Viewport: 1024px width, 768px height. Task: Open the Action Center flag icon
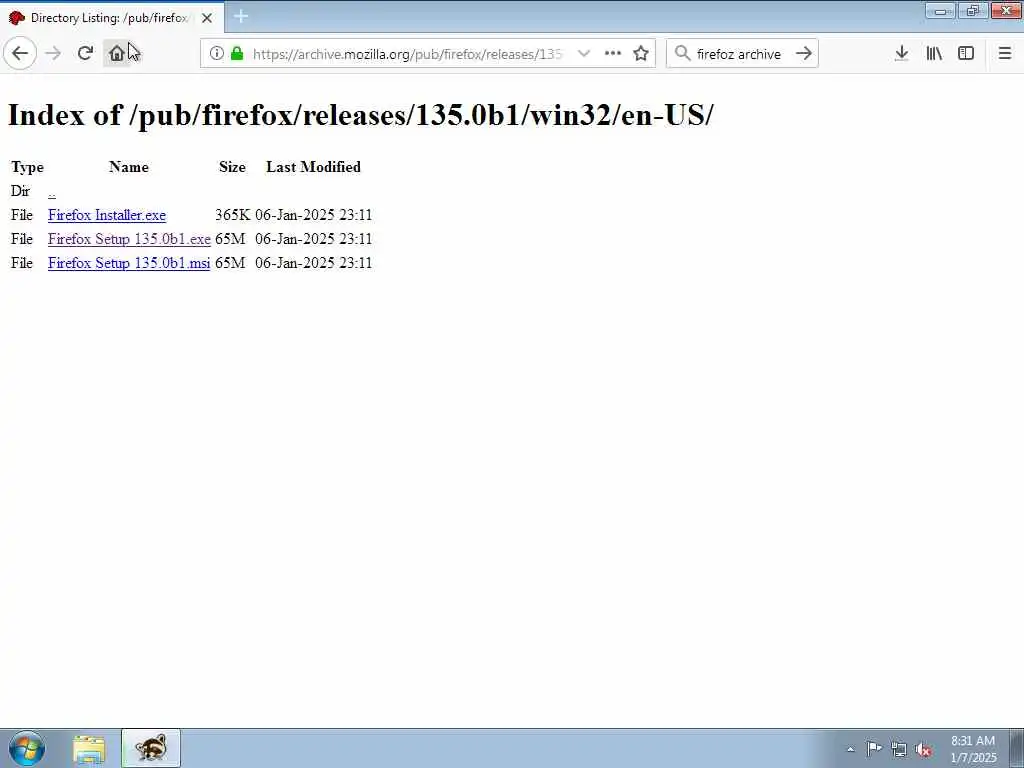pyautogui.click(x=874, y=748)
